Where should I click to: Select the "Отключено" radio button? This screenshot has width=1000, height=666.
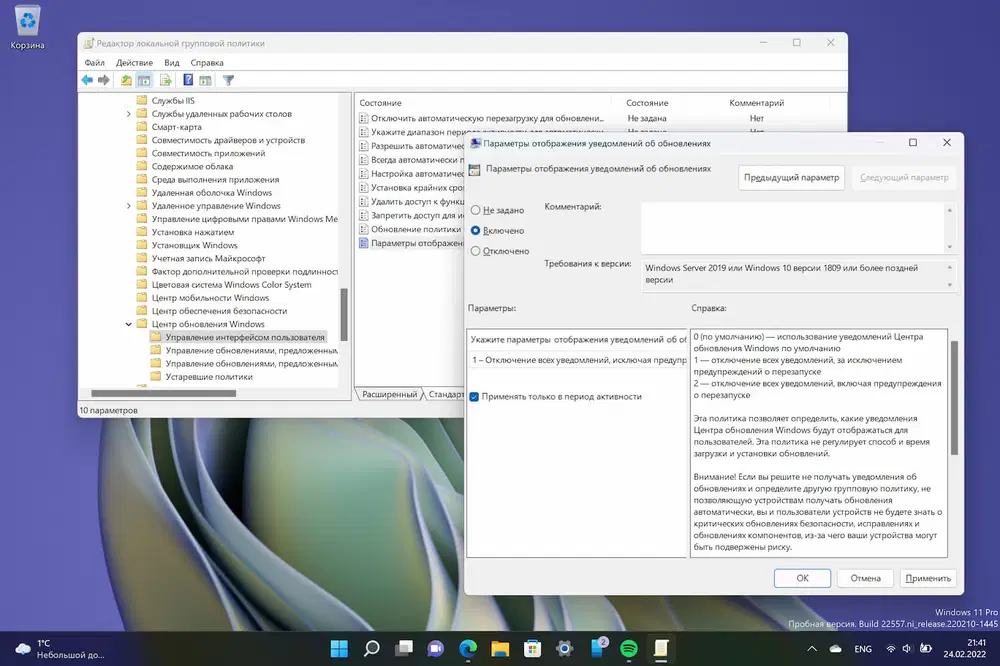point(476,251)
